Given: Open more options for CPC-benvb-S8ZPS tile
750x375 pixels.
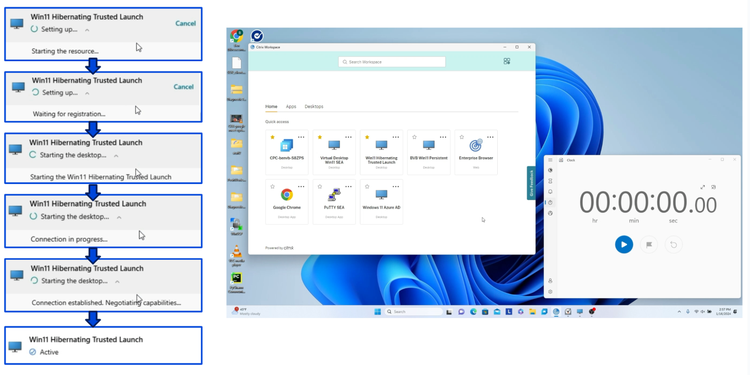Looking at the screenshot, I should [301, 137].
